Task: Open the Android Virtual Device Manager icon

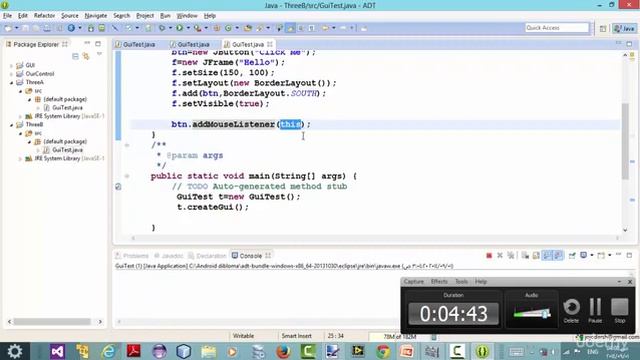Action: [102, 28]
